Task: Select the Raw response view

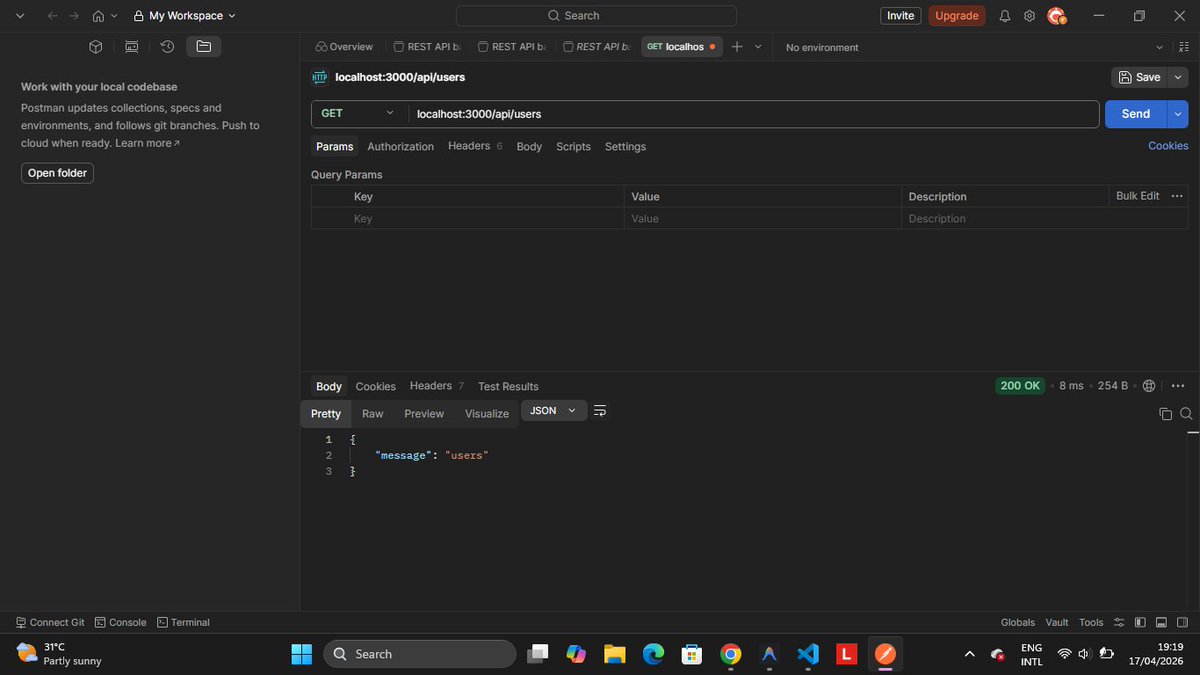Action: (373, 414)
